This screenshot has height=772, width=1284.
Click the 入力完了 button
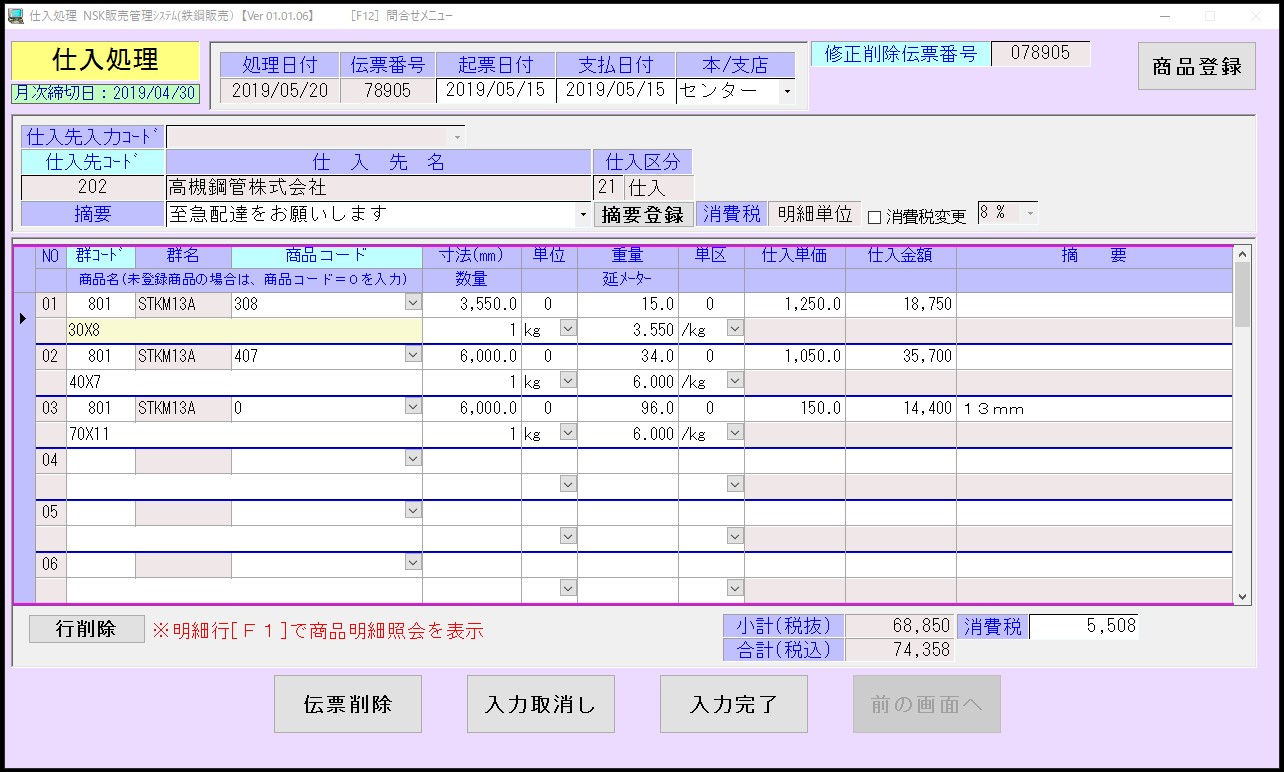(734, 704)
